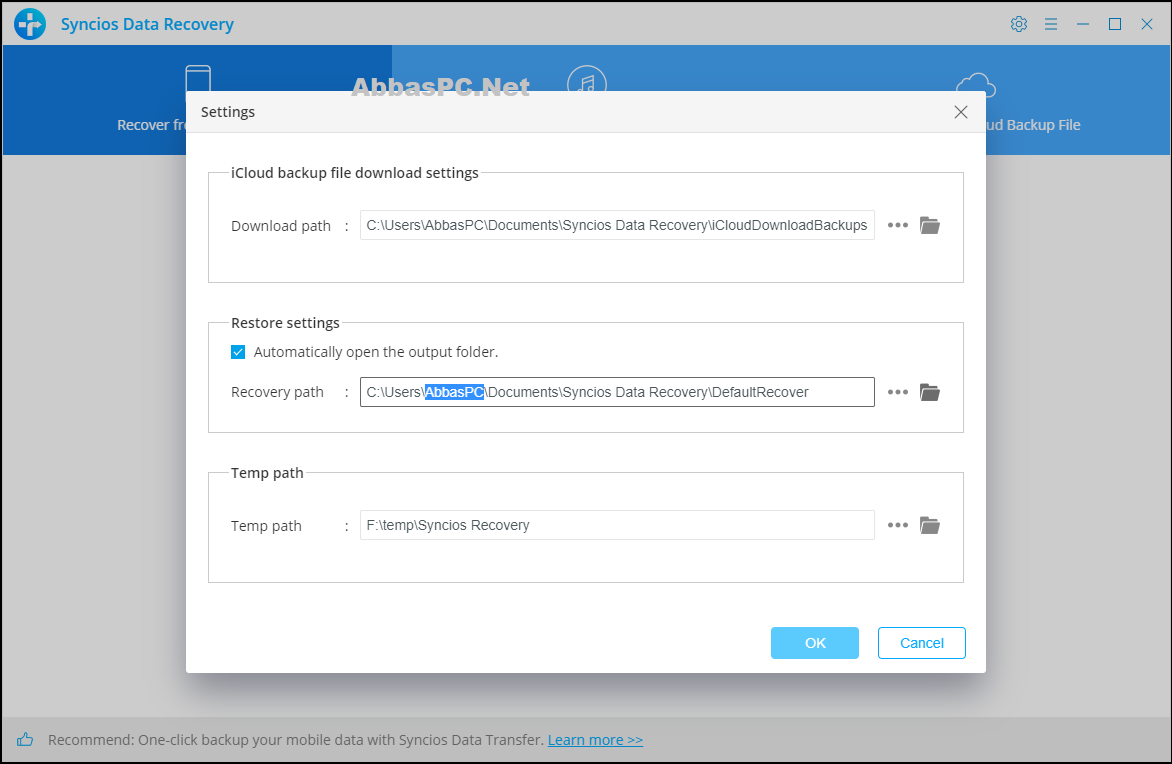Viewport: 1172px width, 764px height.
Task: Open the hamburger menu in title bar
Action: [x=1051, y=24]
